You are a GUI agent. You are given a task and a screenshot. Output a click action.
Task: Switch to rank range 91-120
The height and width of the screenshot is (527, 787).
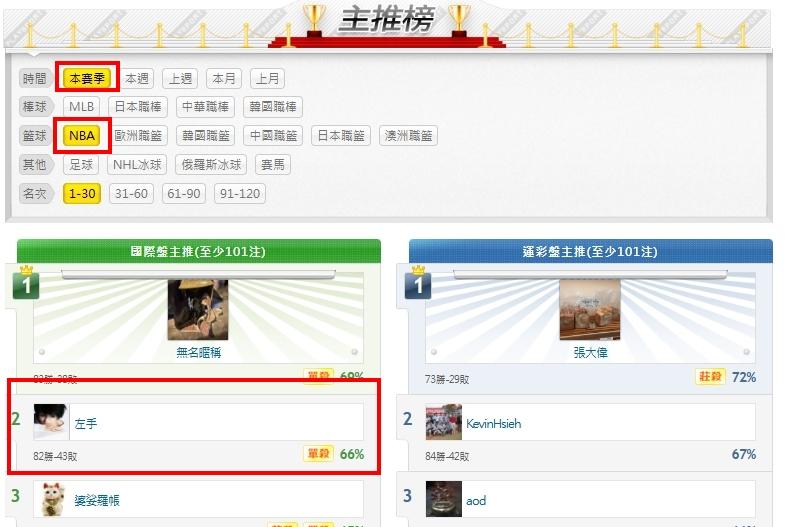pyautogui.click(x=240, y=193)
